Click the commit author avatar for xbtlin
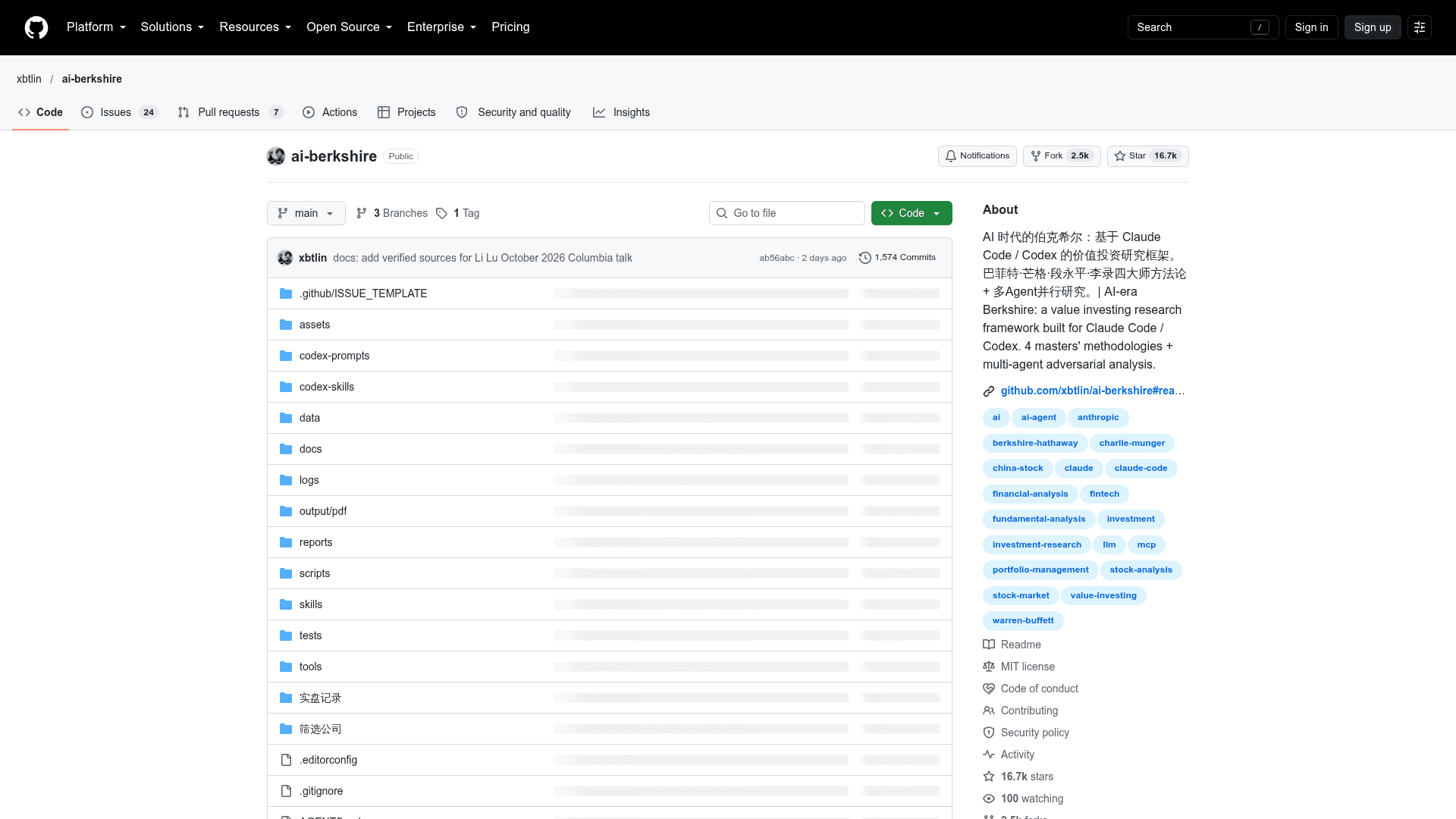The width and height of the screenshot is (1456, 819). click(x=285, y=258)
